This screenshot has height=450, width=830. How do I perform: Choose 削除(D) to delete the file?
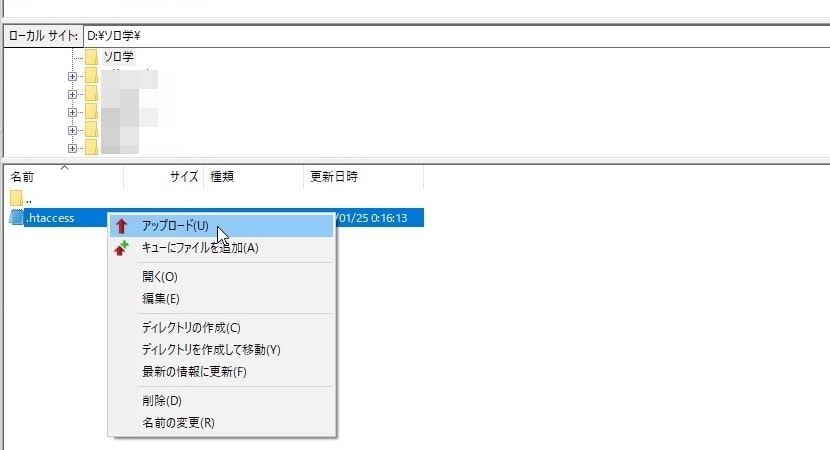point(161,401)
